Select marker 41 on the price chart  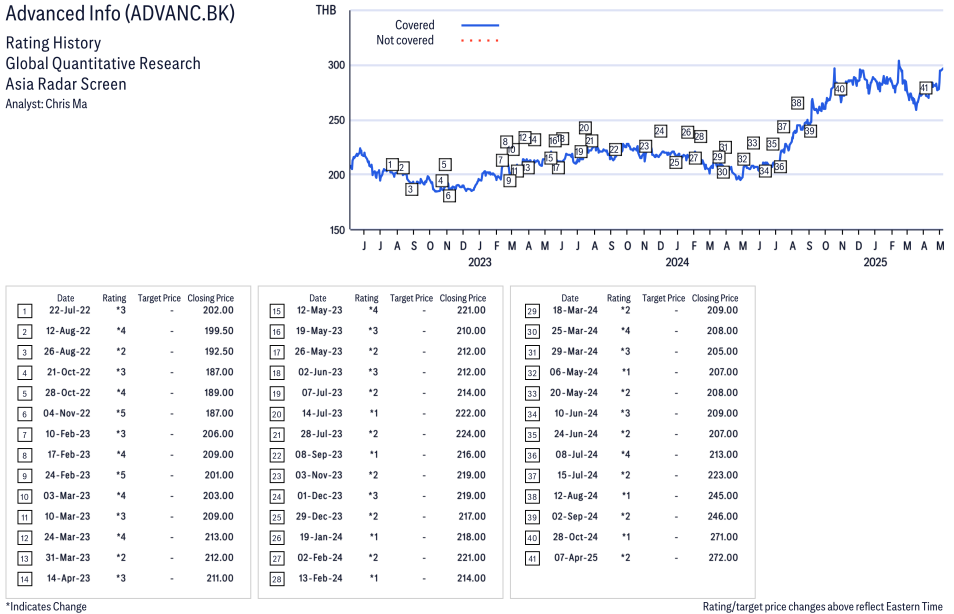[925, 88]
